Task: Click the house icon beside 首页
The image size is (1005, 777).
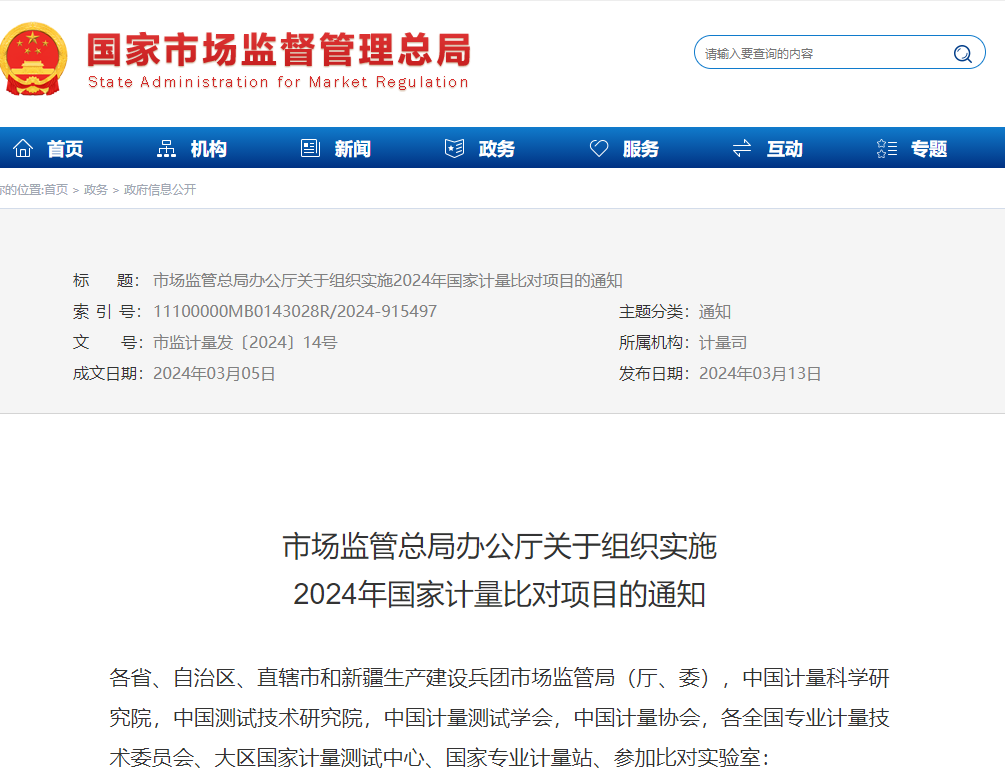Action: pyautogui.click(x=23, y=149)
